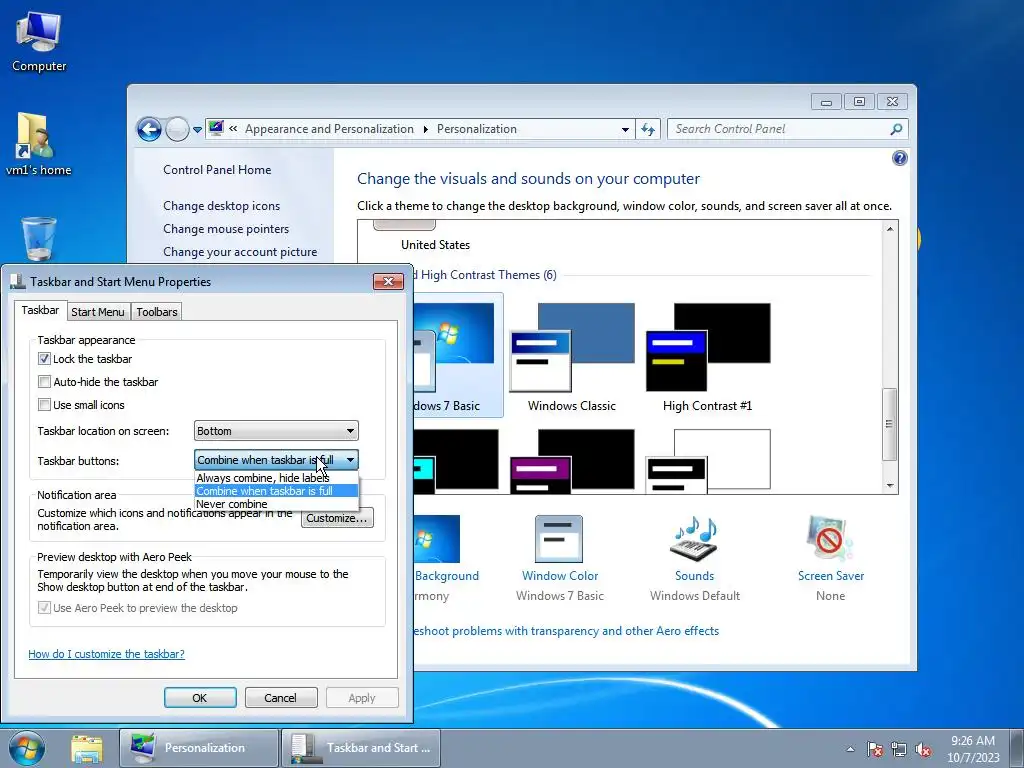Expand the breadcrumb double-chevron
This screenshot has width=1024, height=768.
point(233,129)
